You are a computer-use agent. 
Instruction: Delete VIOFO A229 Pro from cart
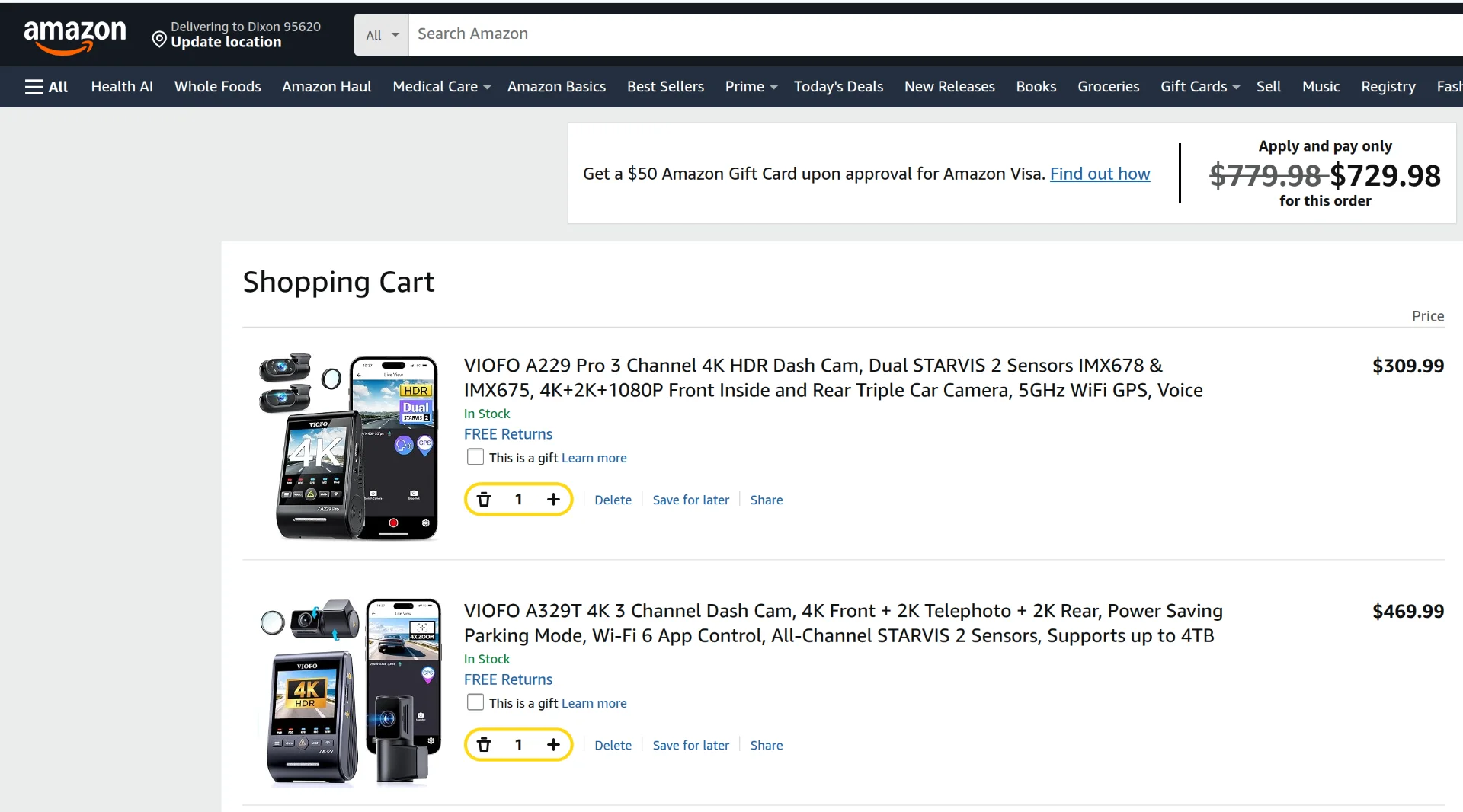click(613, 500)
